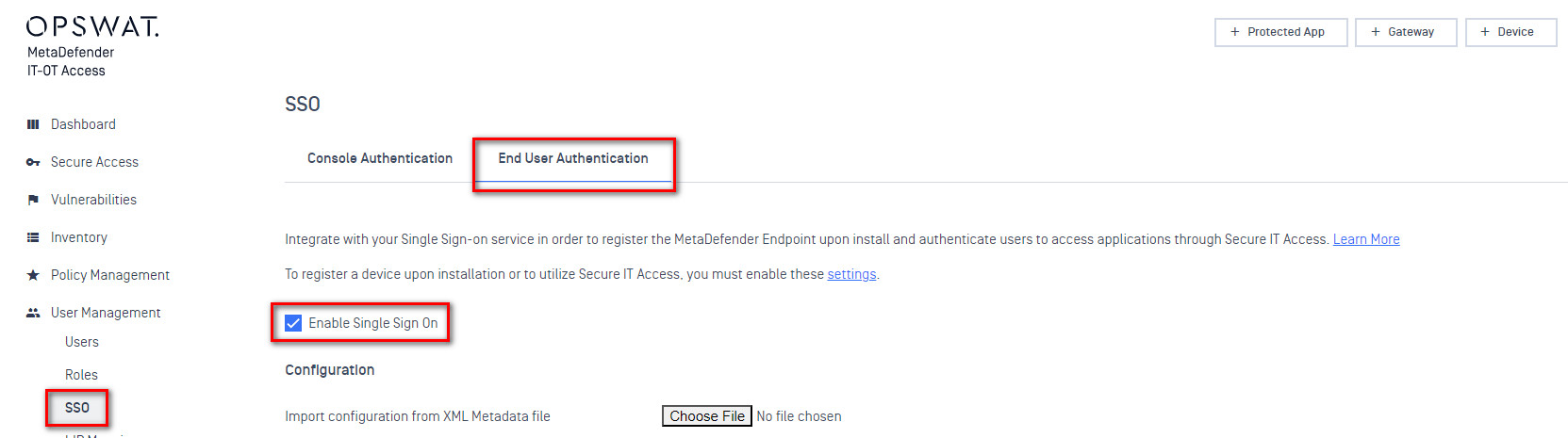Click the Vulnerabilities flag icon
This screenshot has width=1568, height=438.
coord(33,200)
